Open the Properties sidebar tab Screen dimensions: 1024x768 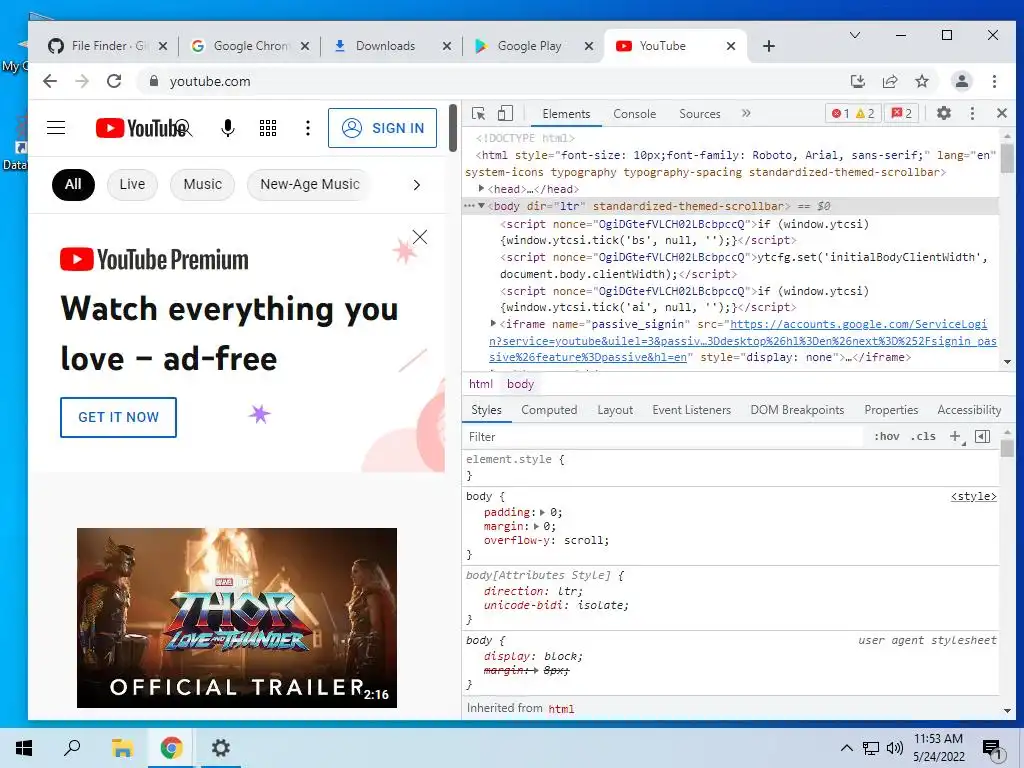click(x=891, y=410)
